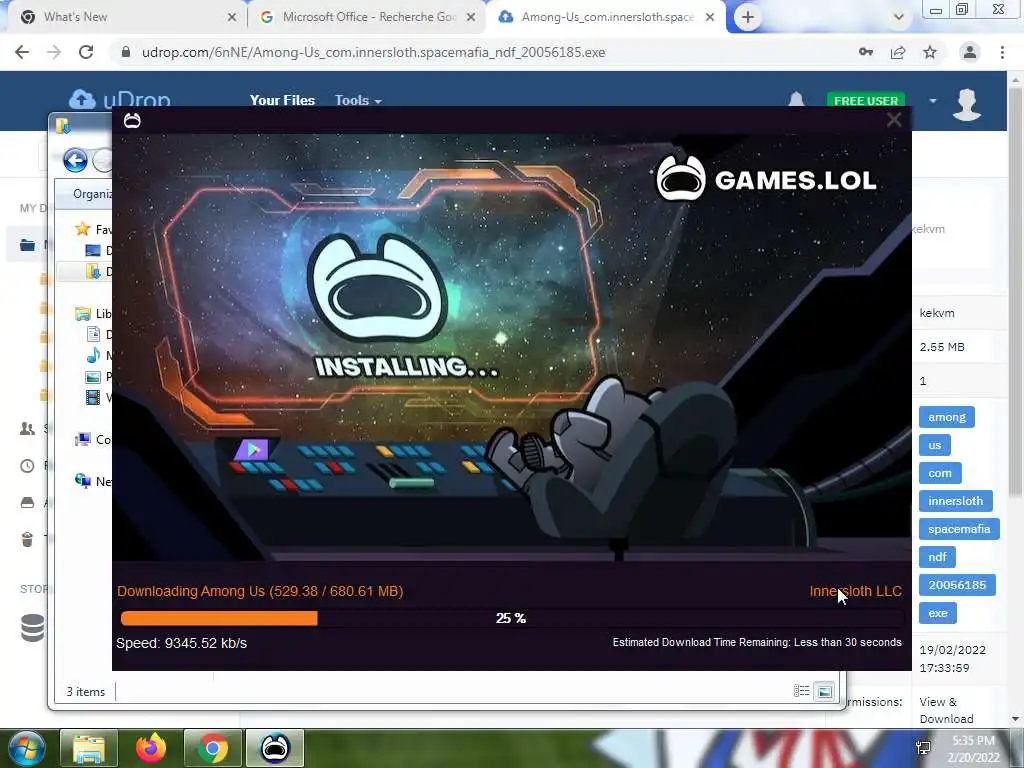The height and width of the screenshot is (768, 1024).
Task: Close the Games.lol installer window
Action: coord(893,120)
